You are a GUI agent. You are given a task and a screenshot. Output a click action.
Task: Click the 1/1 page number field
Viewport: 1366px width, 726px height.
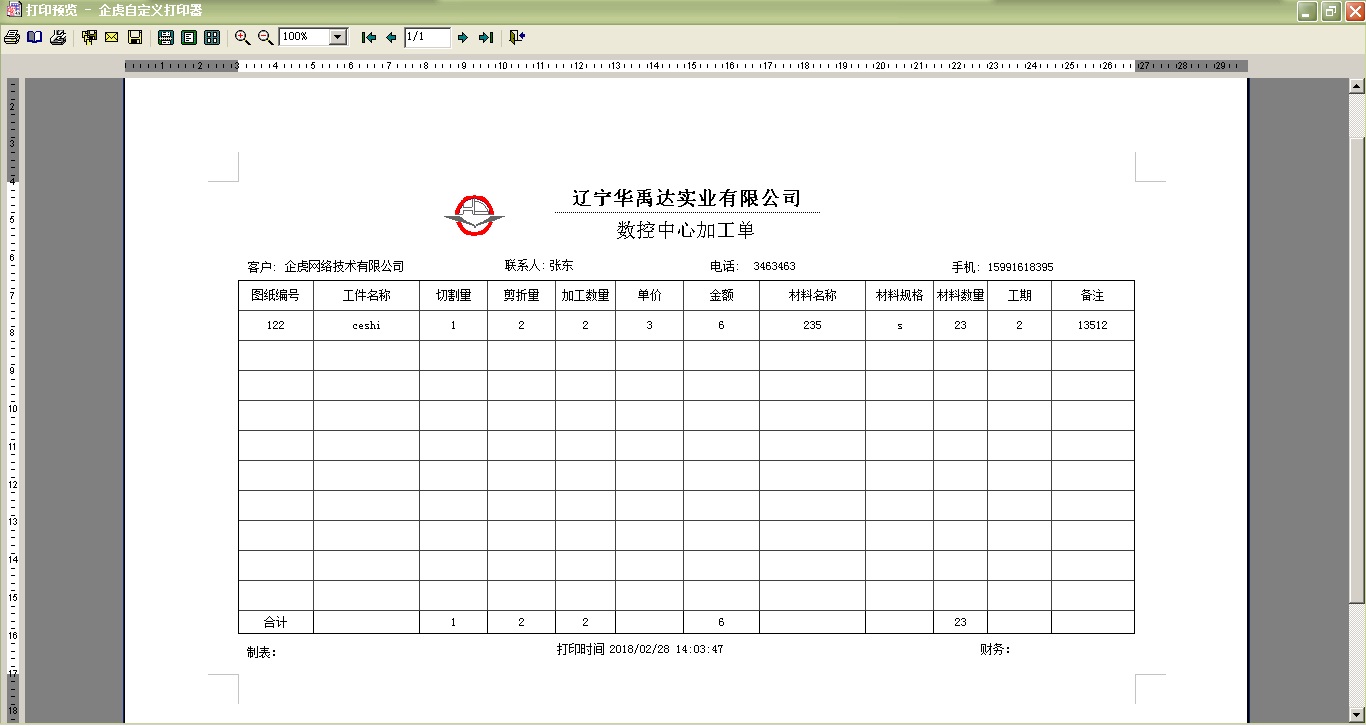(427, 37)
